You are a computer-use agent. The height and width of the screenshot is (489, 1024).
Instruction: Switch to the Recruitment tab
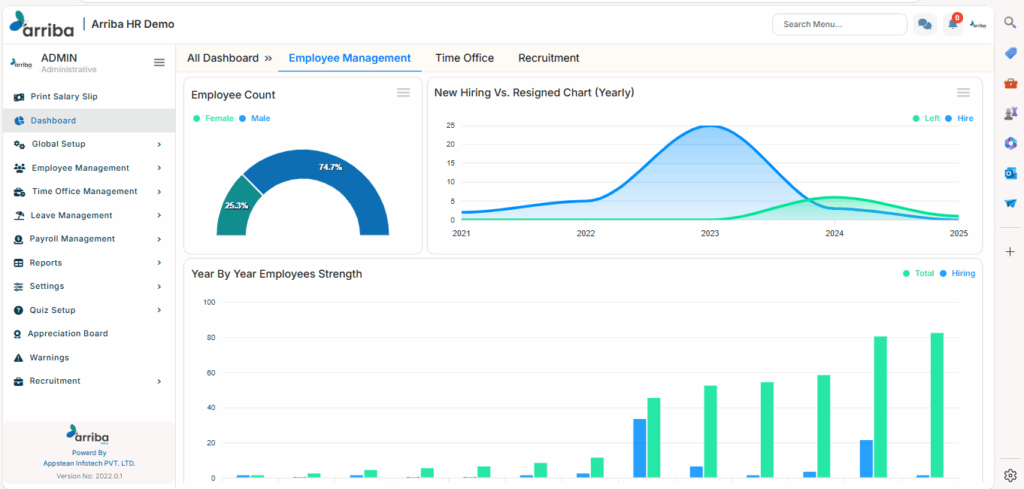pos(549,58)
